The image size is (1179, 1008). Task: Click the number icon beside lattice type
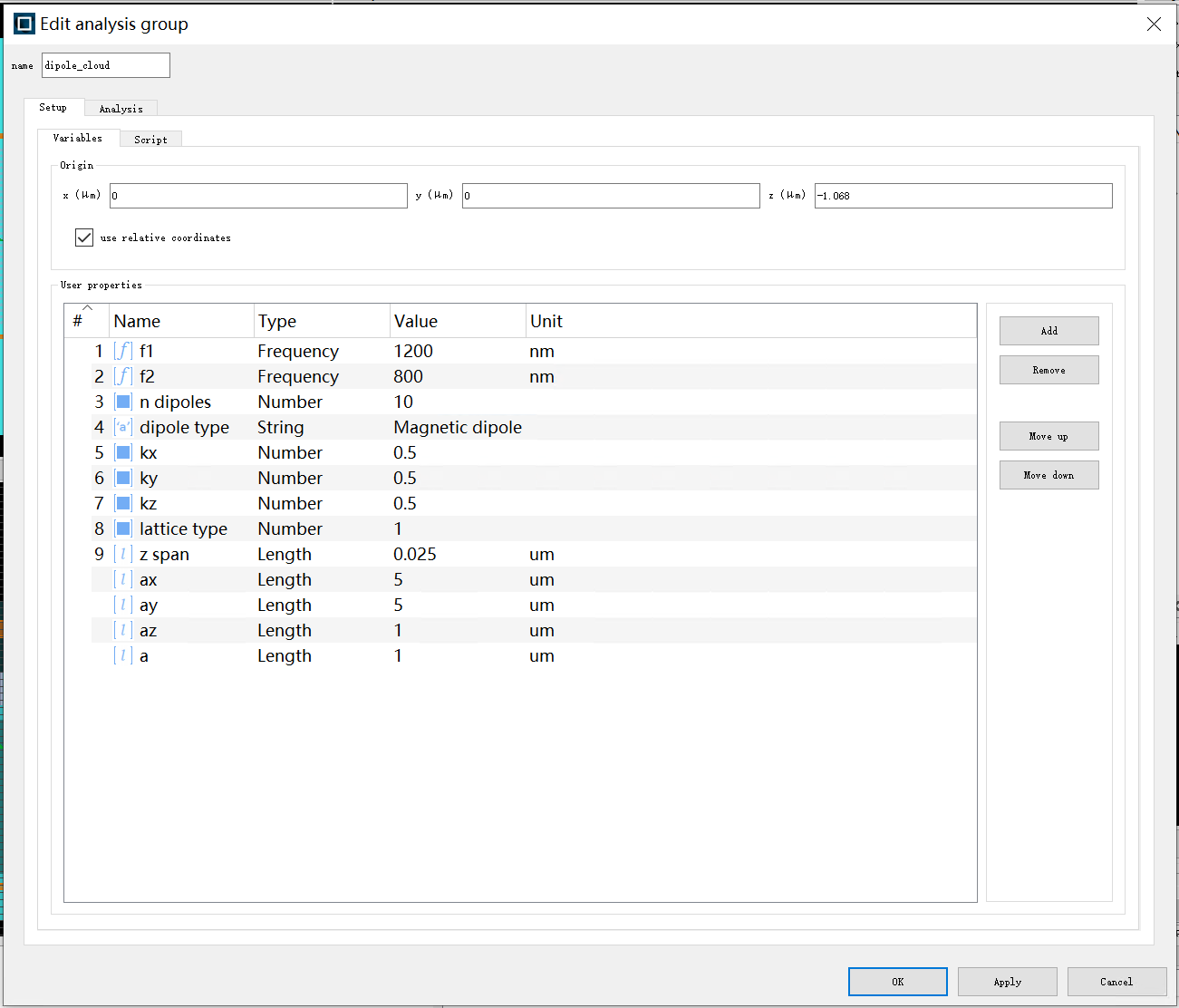point(123,528)
